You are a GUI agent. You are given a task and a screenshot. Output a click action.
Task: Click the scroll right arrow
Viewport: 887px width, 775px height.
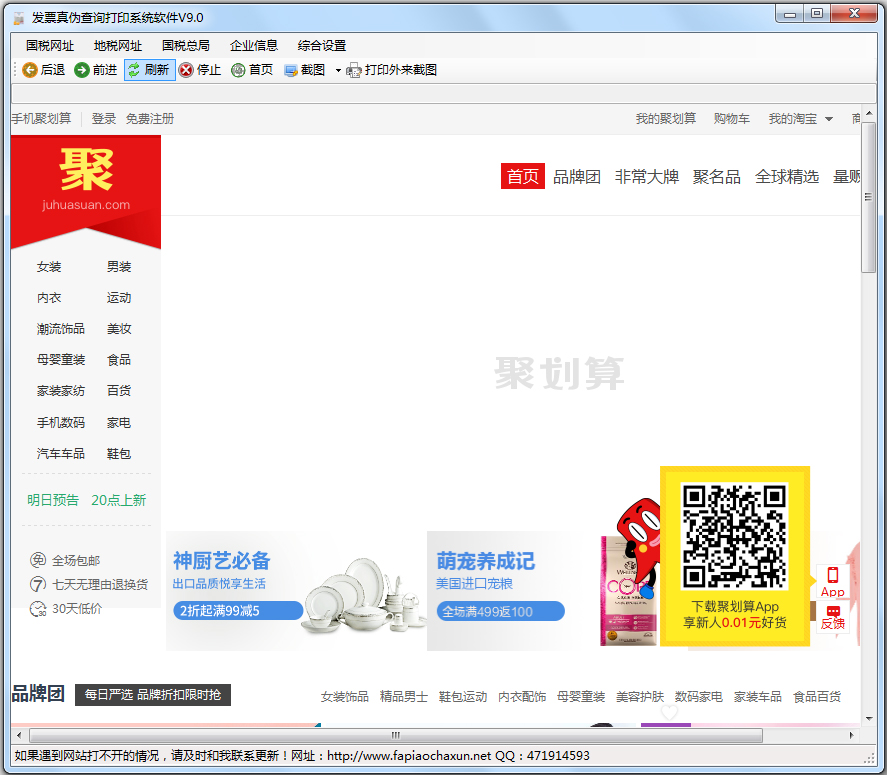click(852, 735)
